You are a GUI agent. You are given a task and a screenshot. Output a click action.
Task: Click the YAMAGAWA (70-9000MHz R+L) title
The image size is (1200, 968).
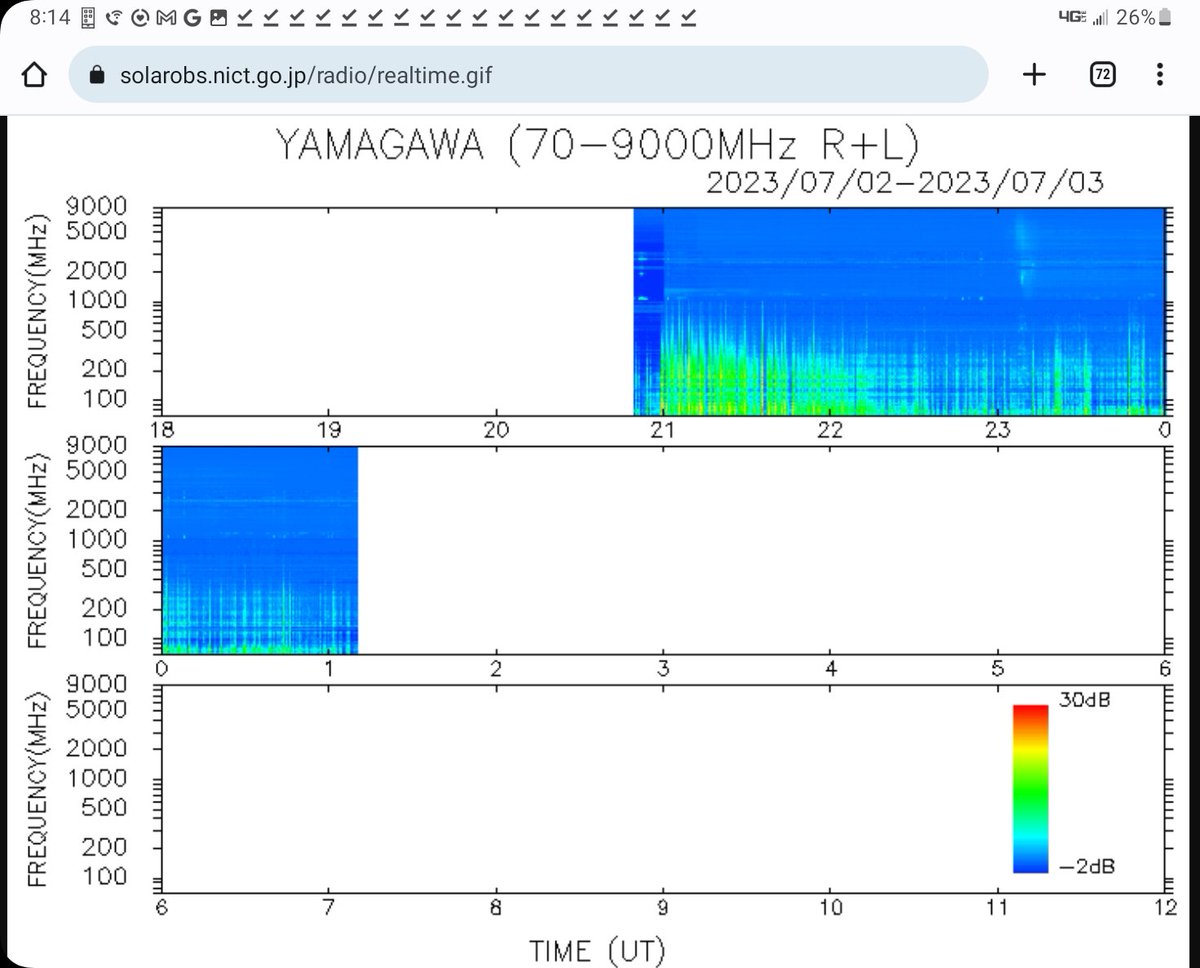[596, 147]
